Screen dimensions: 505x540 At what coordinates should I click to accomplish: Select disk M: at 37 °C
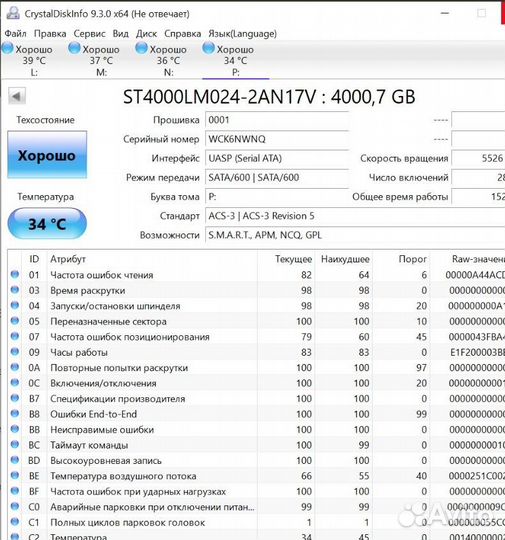pos(101,60)
